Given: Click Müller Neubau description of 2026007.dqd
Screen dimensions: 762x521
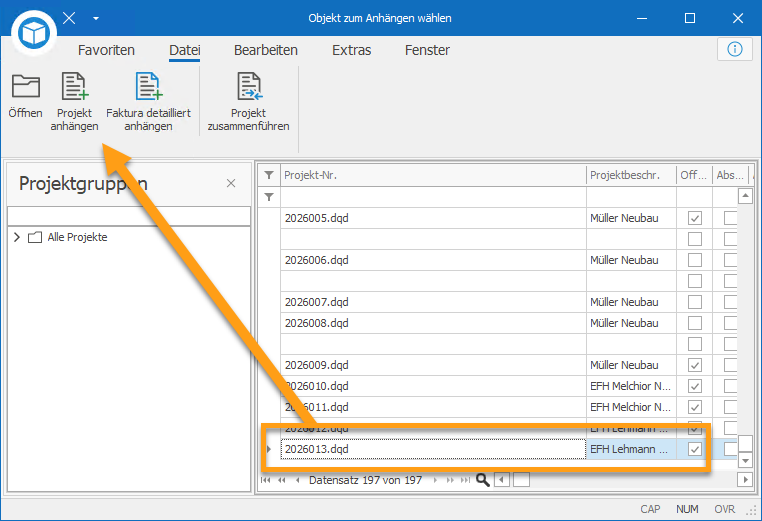Looking at the screenshot, I should click(x=631, y=302).
